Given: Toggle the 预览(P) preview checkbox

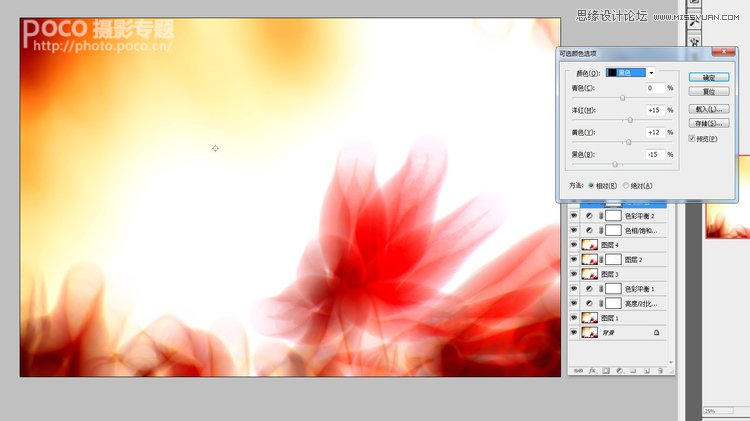Looking at the screenshot, I should coord(692,139).
